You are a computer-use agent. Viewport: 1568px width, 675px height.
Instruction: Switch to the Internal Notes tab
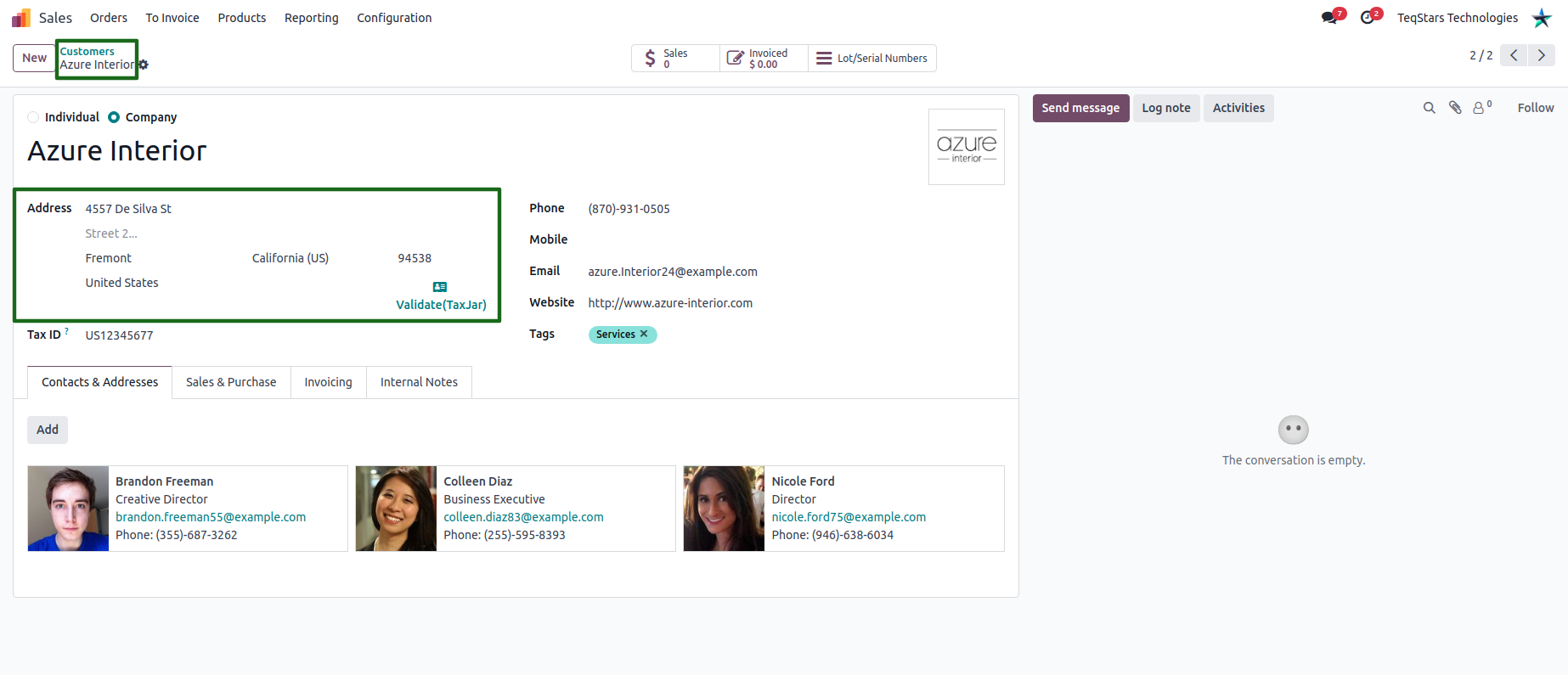[x=419, y=382]
